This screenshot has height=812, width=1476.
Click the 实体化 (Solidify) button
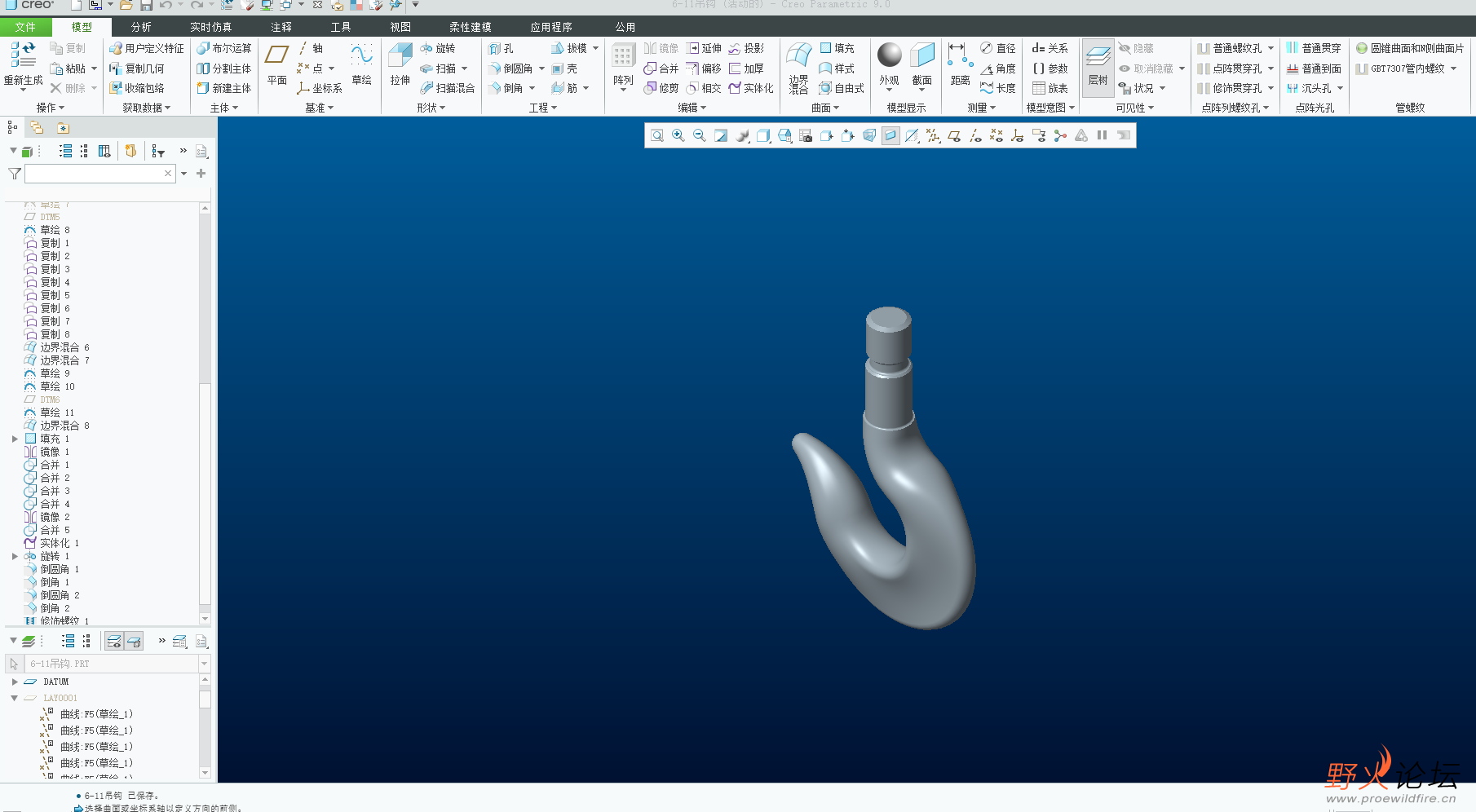[x=751, y=88]
